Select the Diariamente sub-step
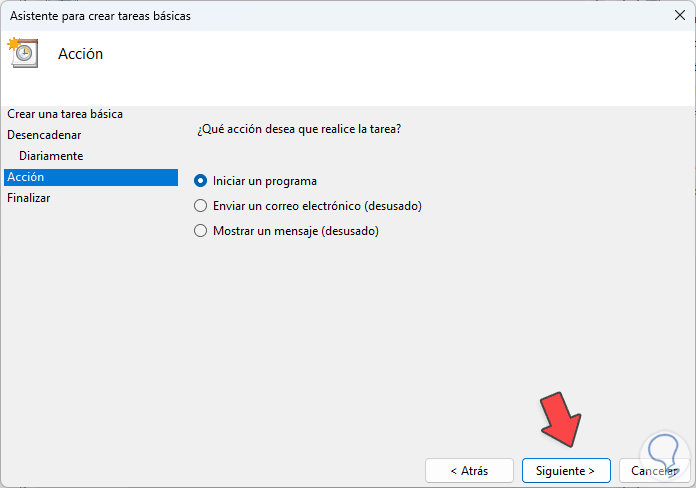This screenshot has height=488, width=696. pyautogui.click(x=51, y=156)
